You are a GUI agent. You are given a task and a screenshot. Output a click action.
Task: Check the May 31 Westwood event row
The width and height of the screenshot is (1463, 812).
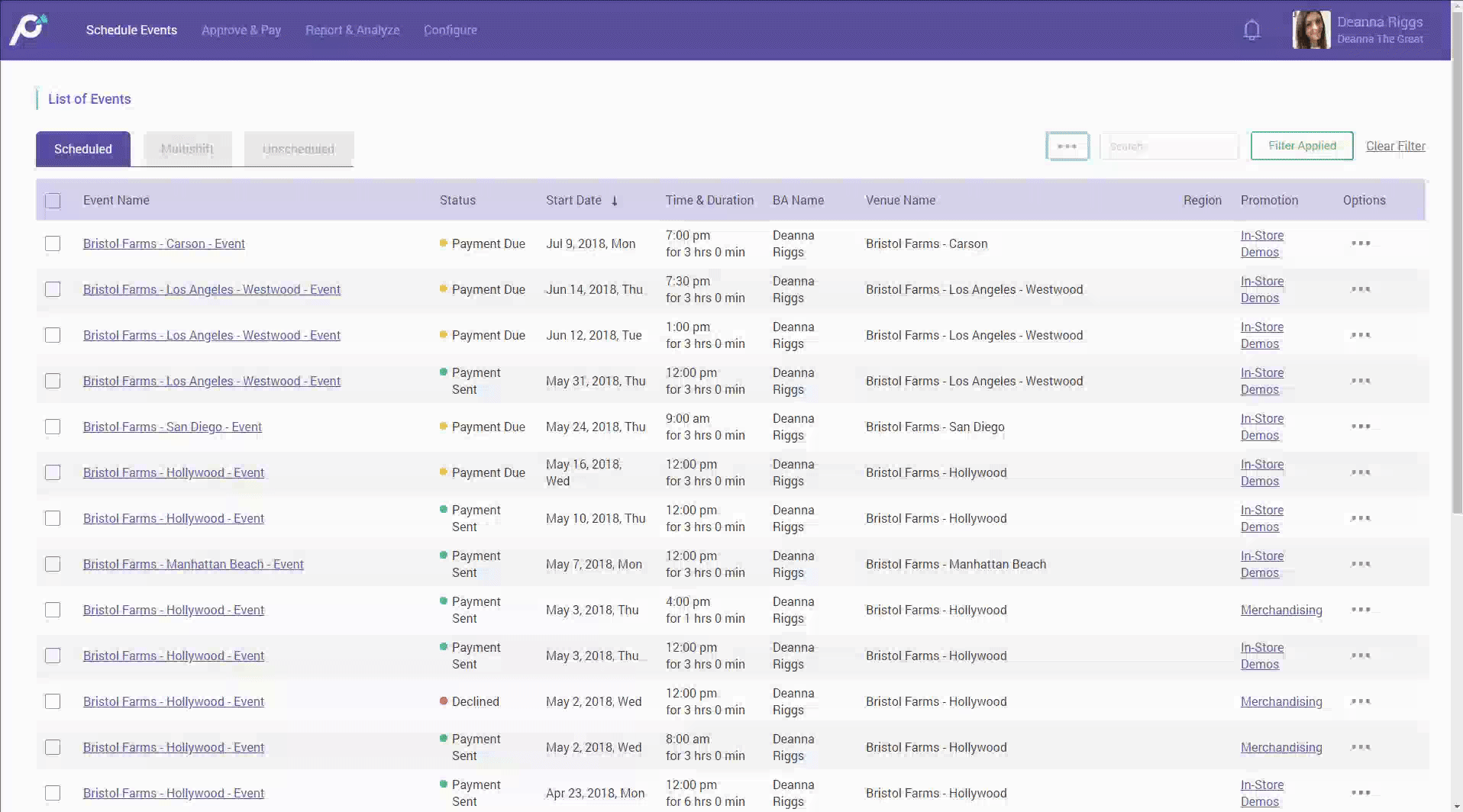[x=53, y=381]
